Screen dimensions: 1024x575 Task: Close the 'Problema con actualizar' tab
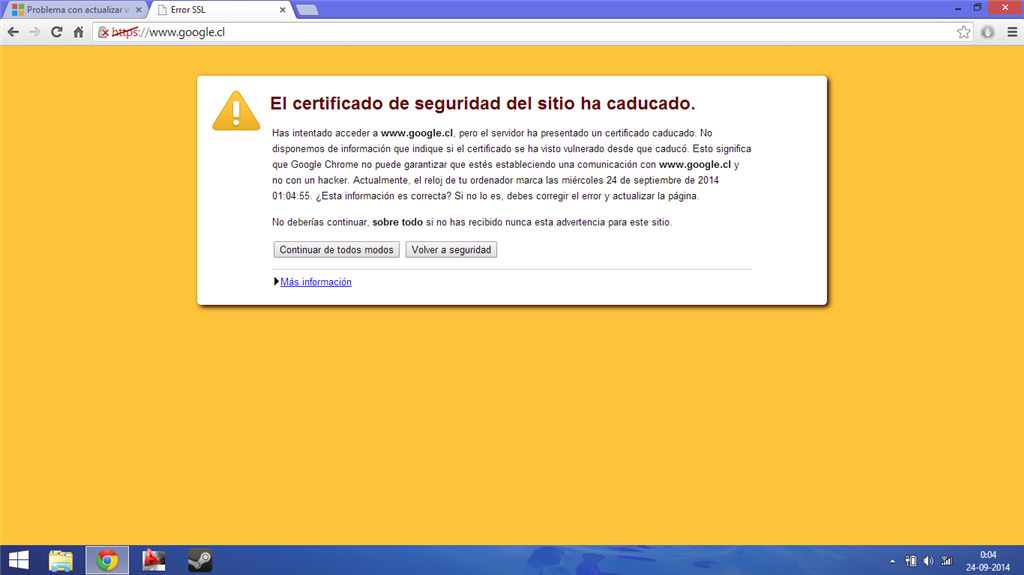point(138,10)
